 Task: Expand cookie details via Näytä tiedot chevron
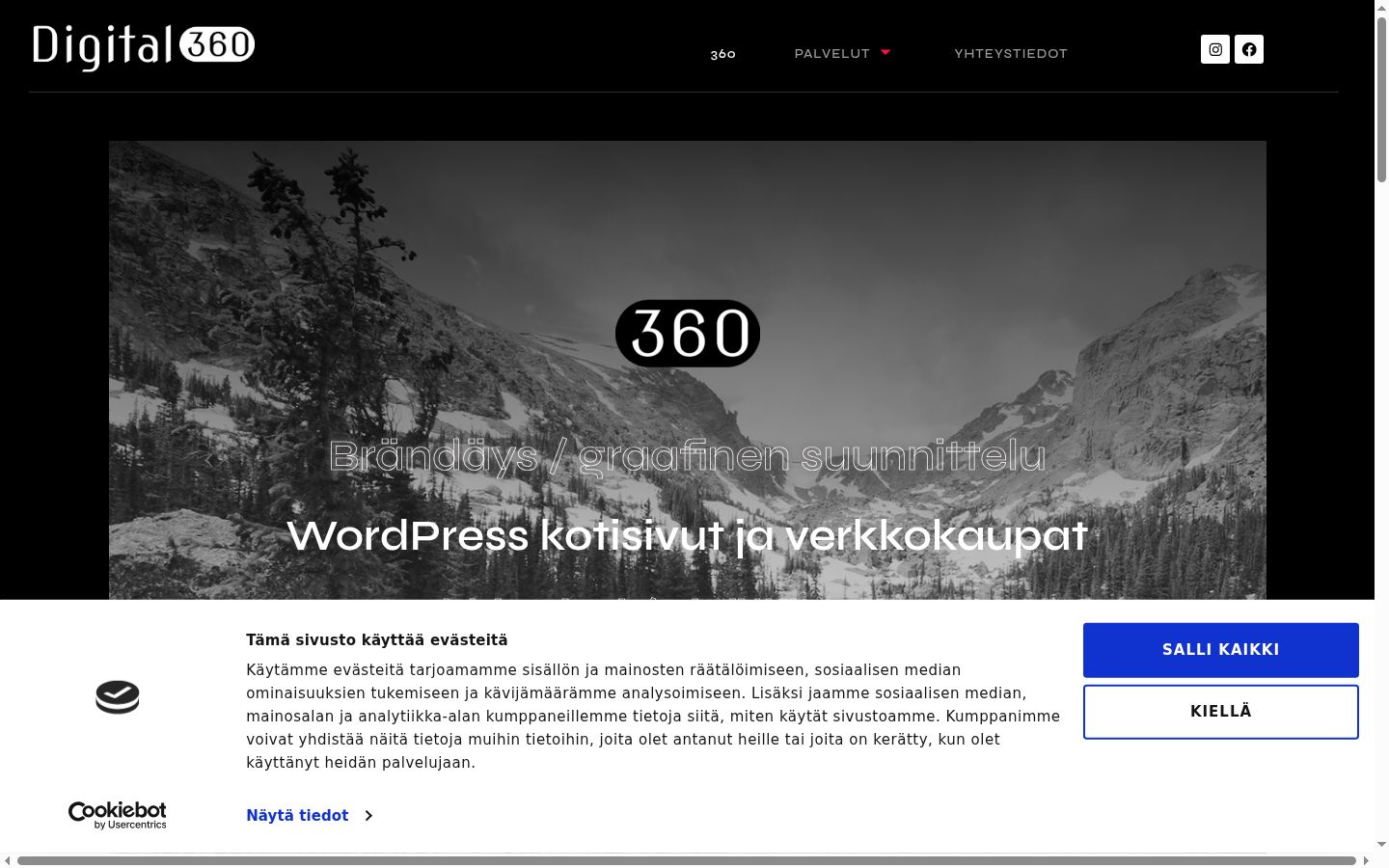368,816
